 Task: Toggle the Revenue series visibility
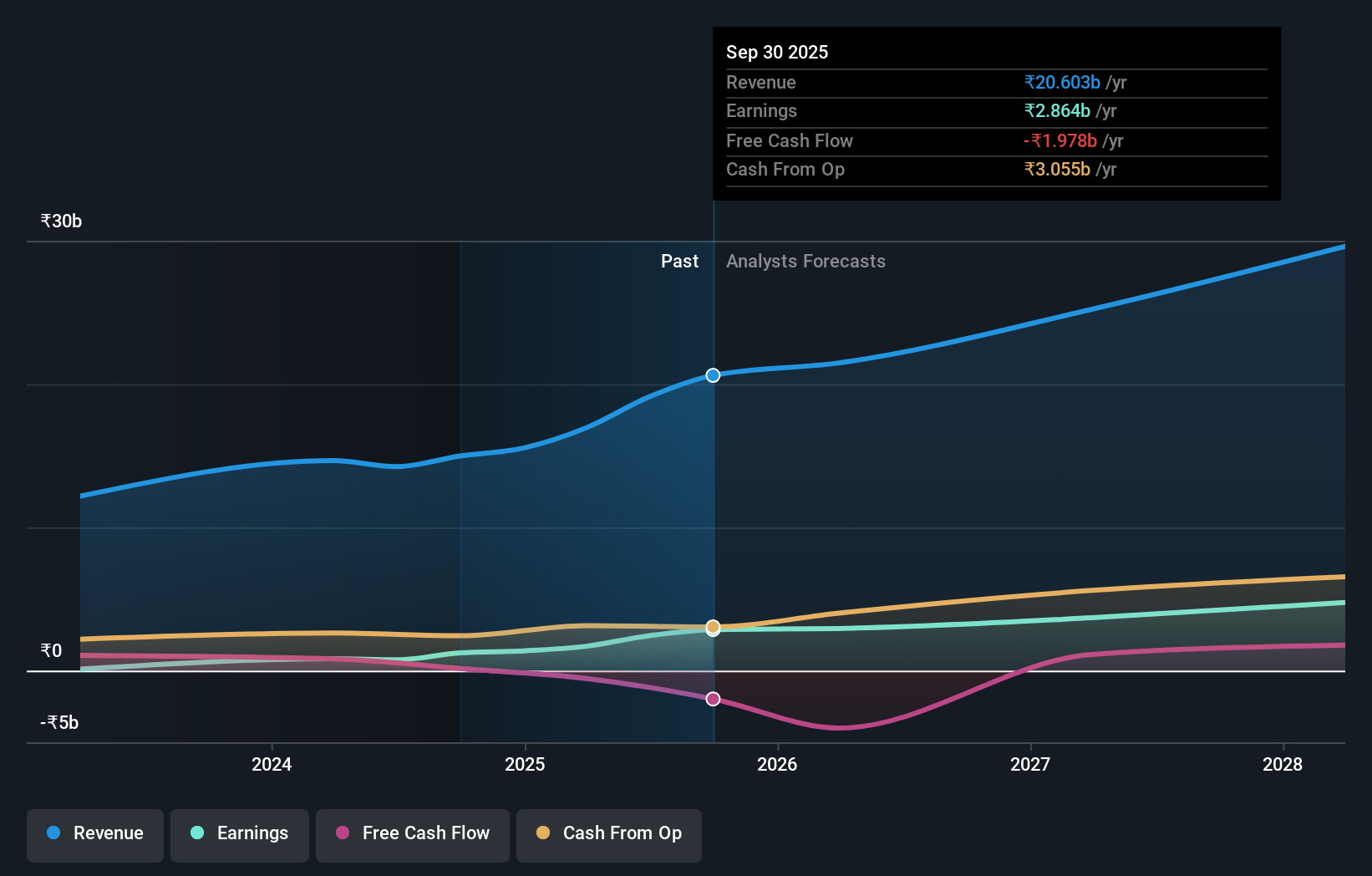coord(94,835)
